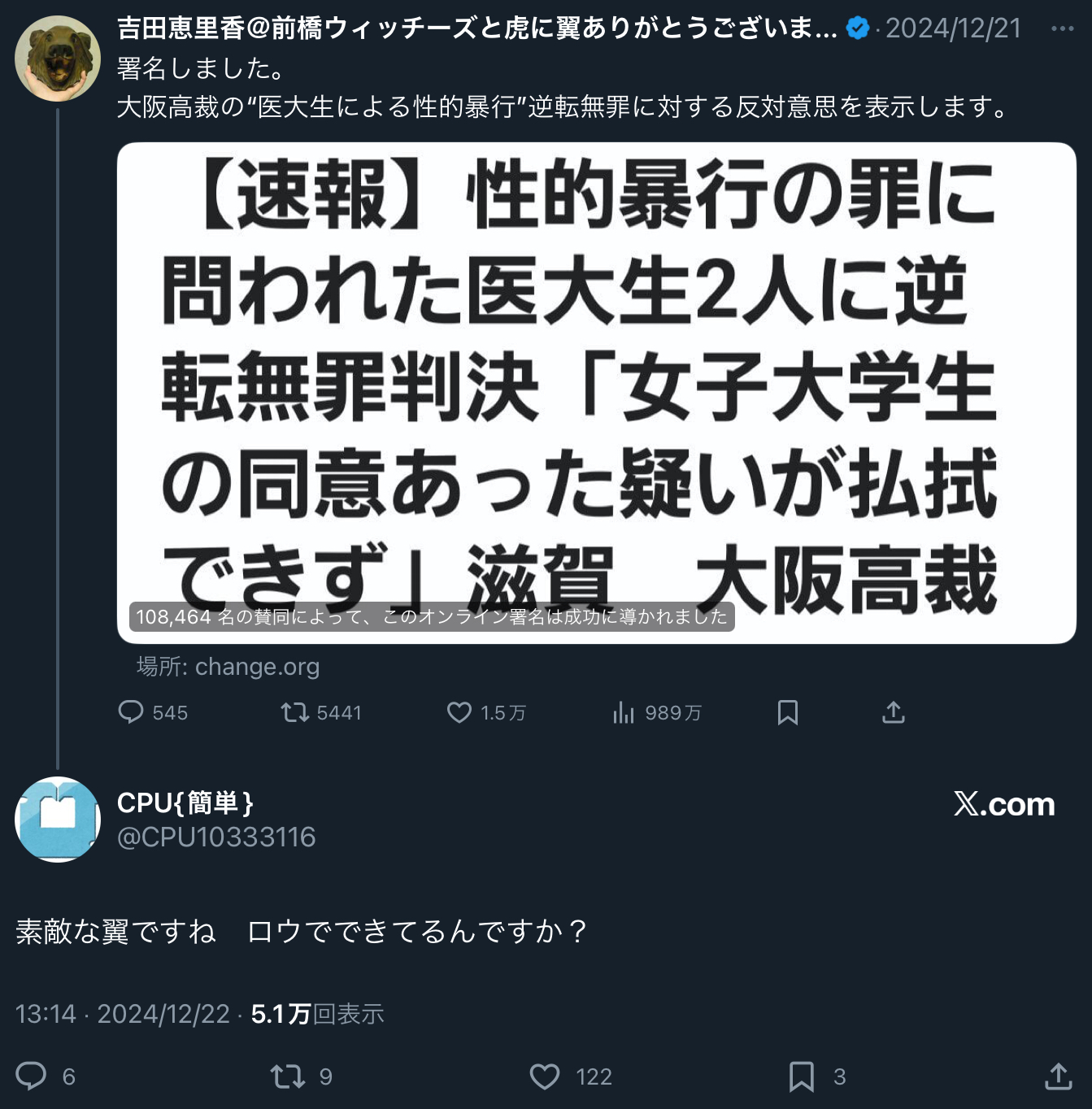The width and height of the screenshot is (1092, 1109).
Task: Reply to the CPU{簡単} post
Action: coord(32,1076)
